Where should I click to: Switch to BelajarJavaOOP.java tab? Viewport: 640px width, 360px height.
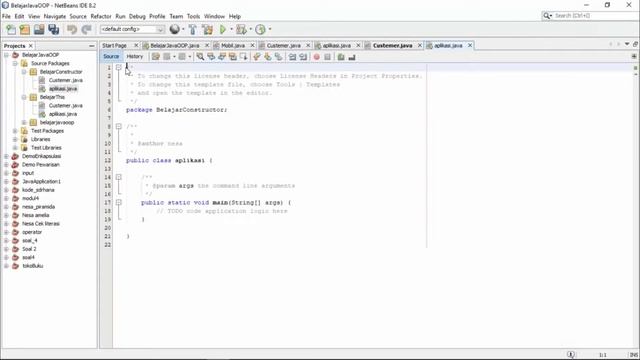(175, 45)
